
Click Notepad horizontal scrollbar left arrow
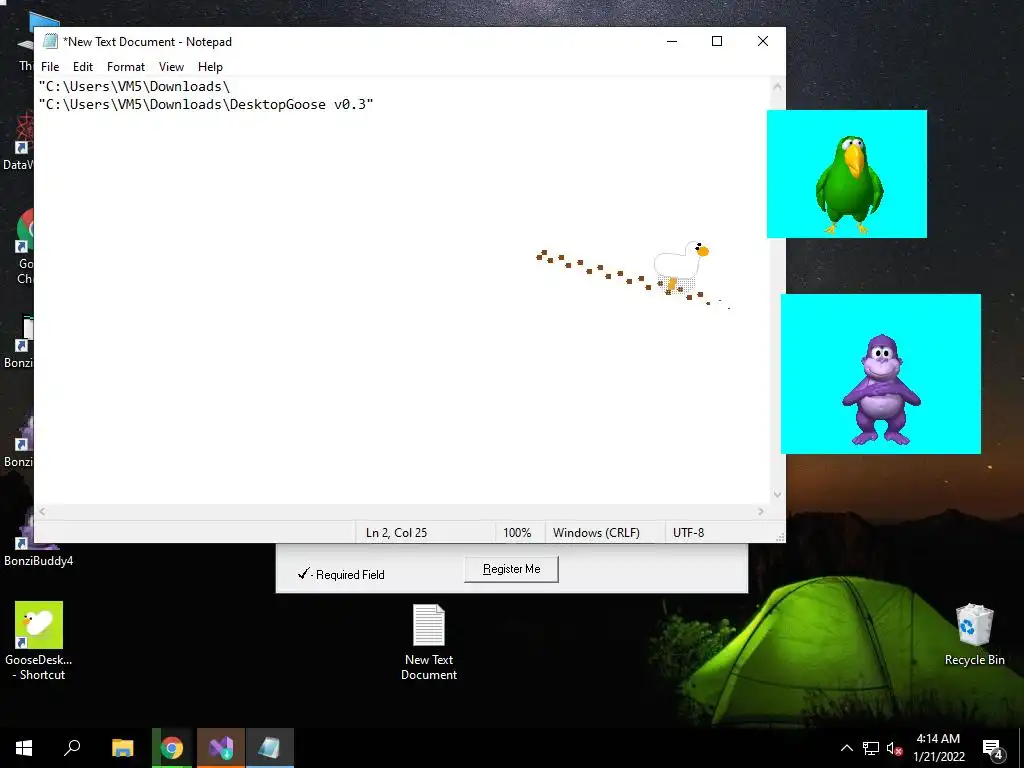coord(42,512)
